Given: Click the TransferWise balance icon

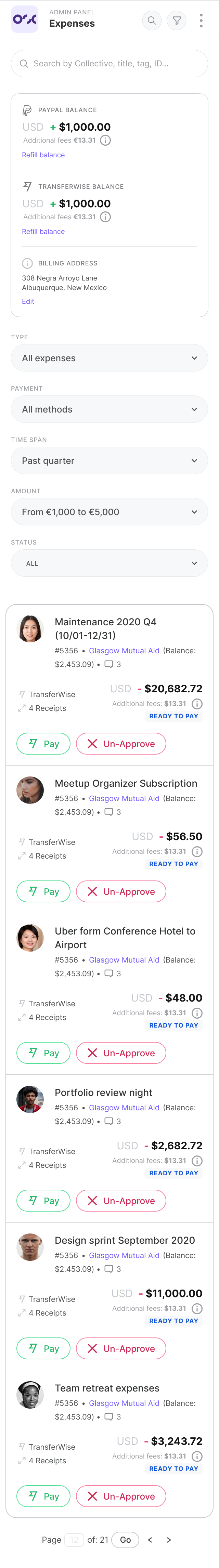Looking at the screenshot, I should click(x=26, y=186).
